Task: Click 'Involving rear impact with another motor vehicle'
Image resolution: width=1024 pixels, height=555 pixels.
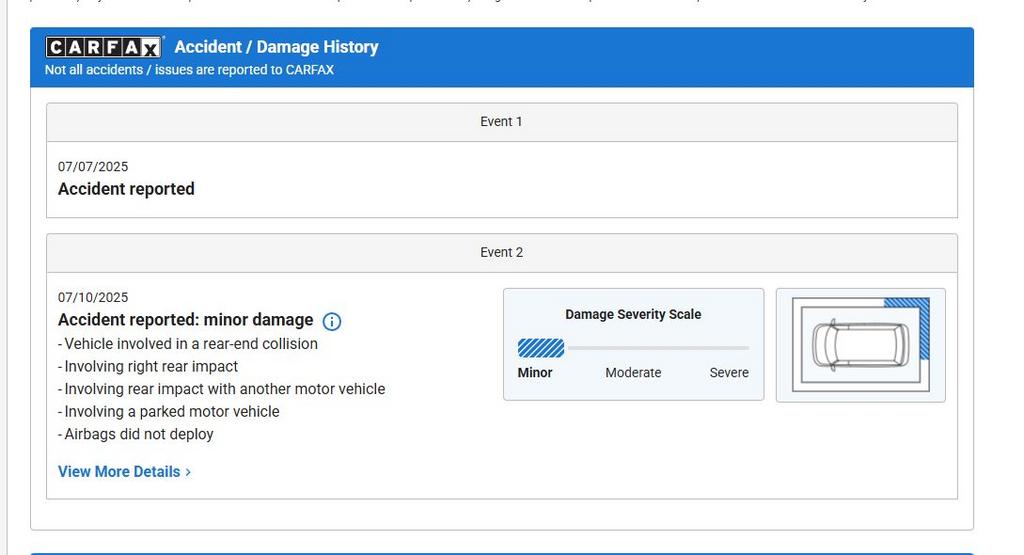Action: pos(222,389)
